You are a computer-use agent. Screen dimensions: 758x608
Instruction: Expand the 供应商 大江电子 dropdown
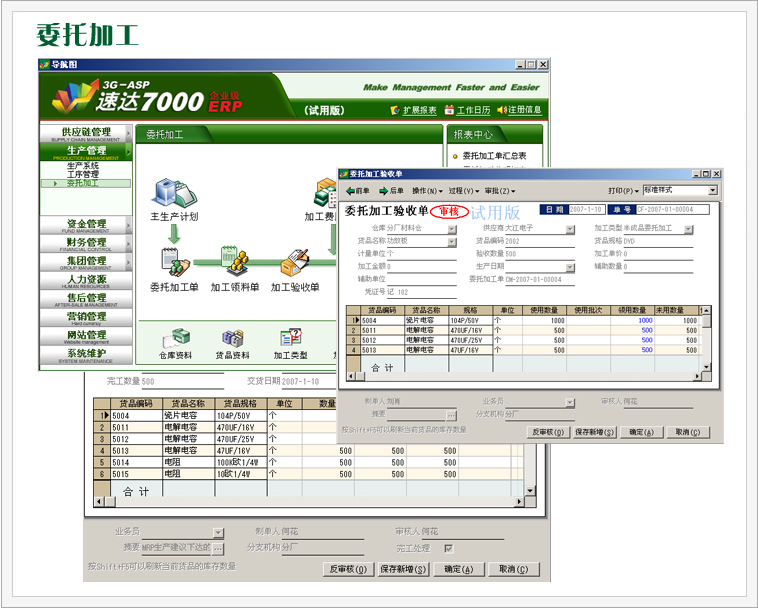[x=570, y=229]
